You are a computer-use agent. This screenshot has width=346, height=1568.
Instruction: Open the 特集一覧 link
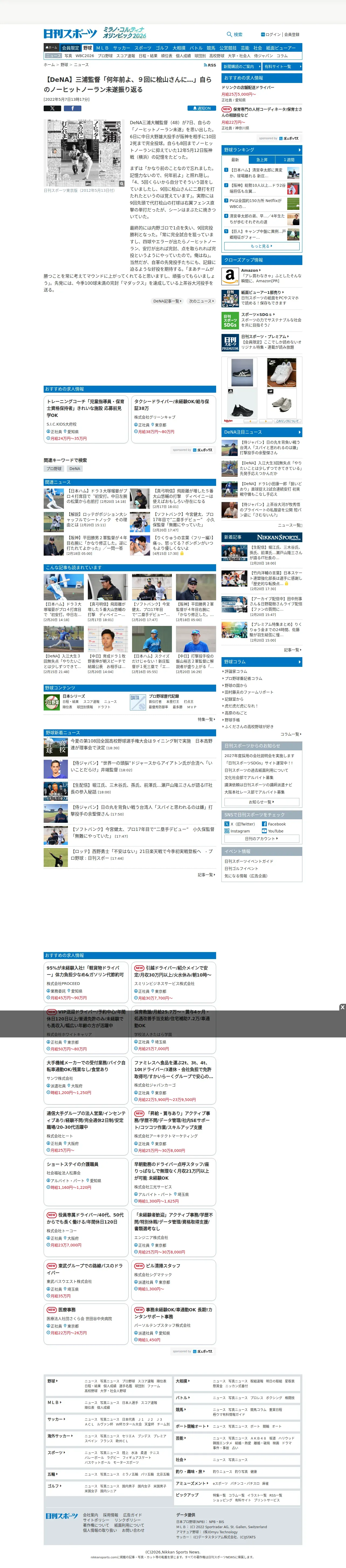[x=206, y=719]
